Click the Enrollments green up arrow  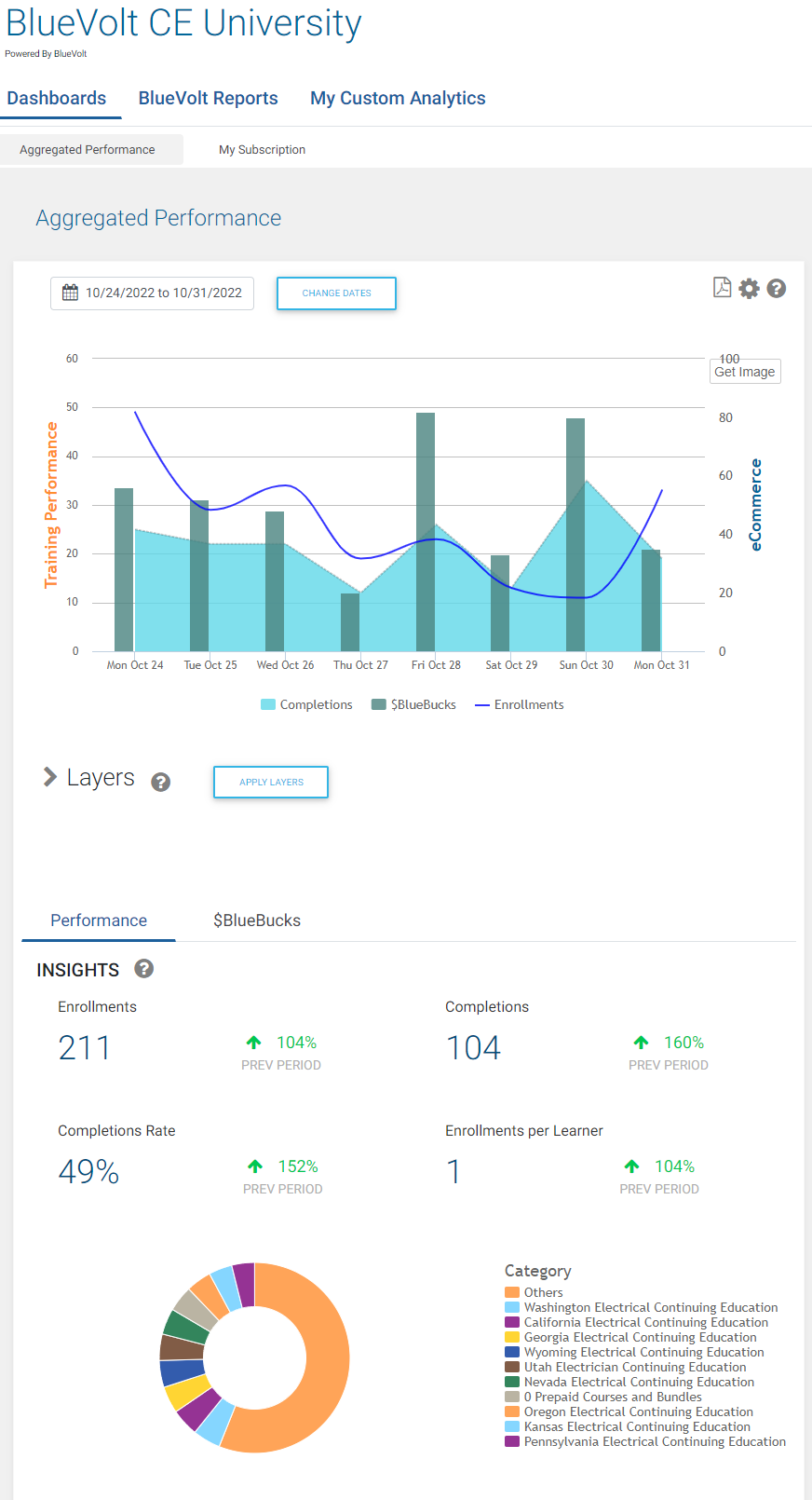[253, 1043]
